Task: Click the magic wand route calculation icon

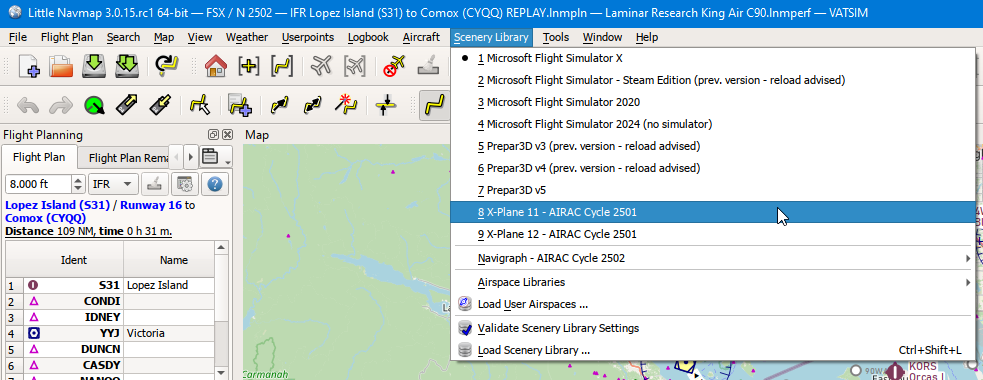Action: point(345,104)
